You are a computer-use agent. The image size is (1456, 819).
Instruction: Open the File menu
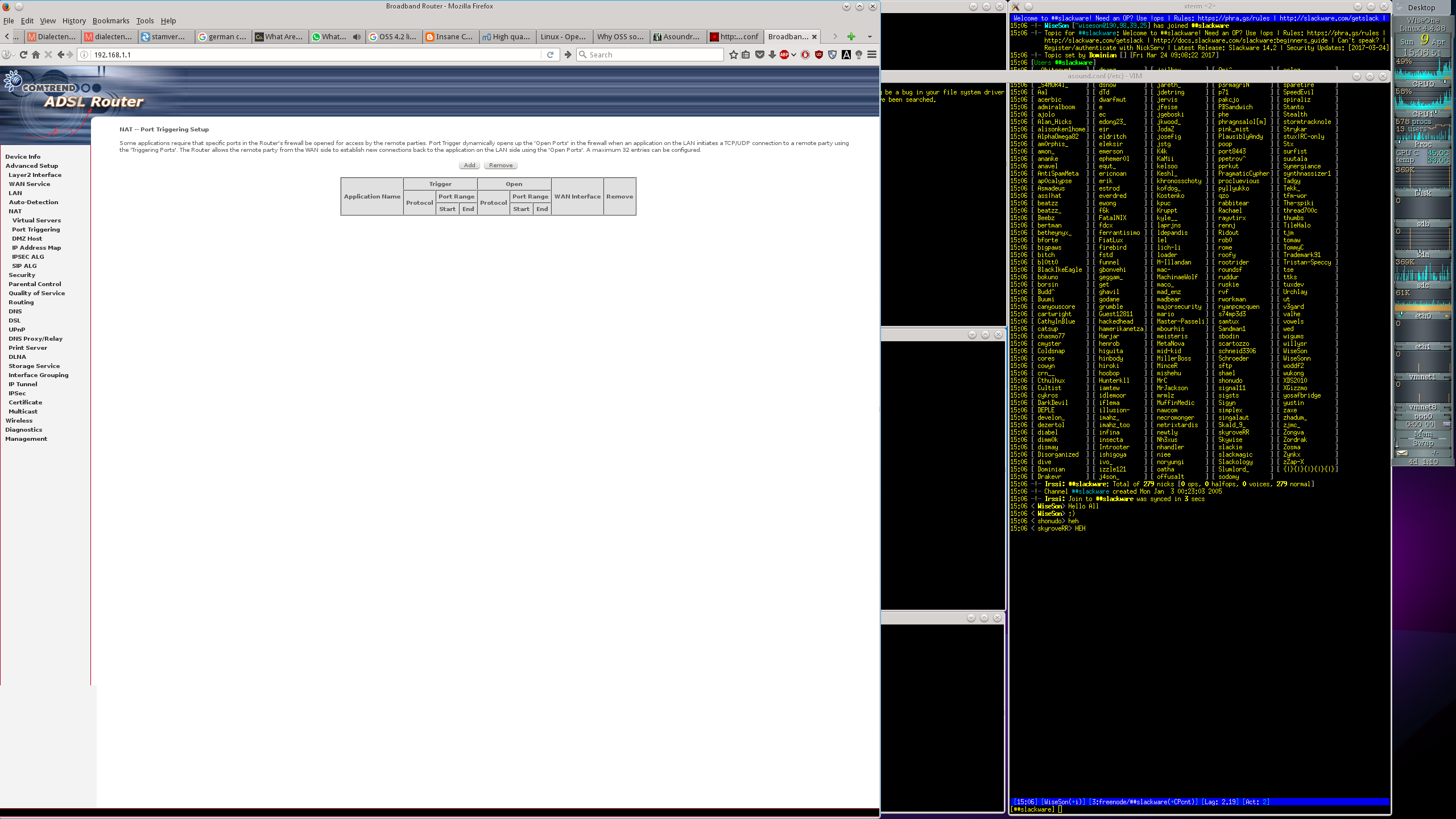click(9, 20)
